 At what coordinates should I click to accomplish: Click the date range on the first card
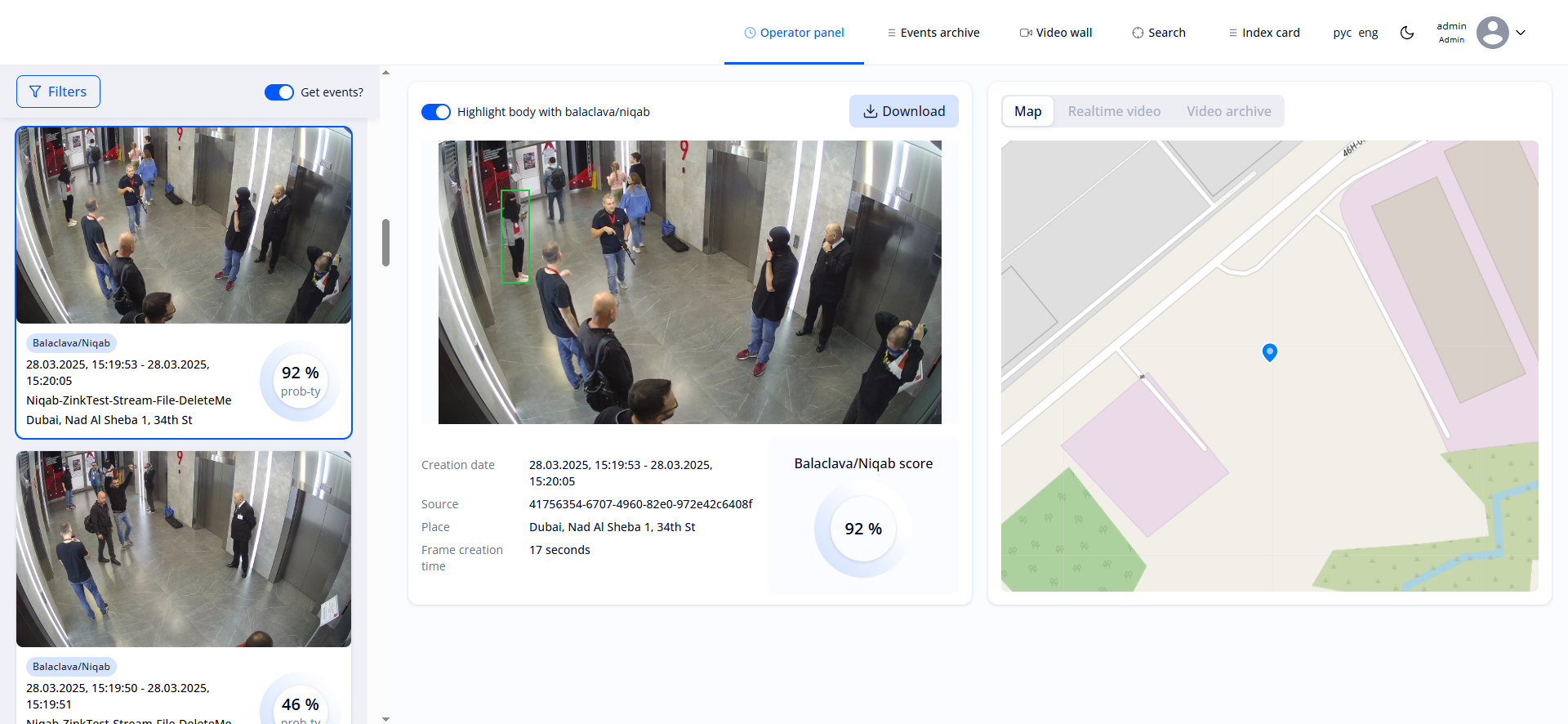coord(118,373)
